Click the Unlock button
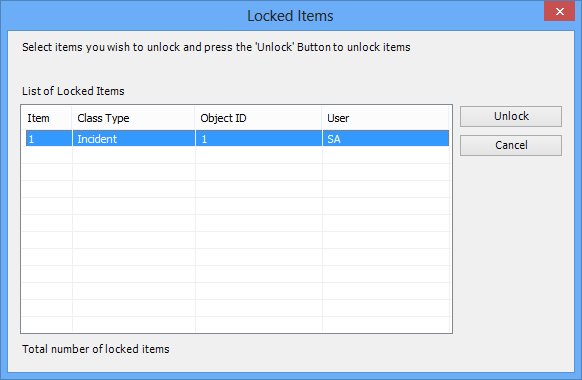 511,117
